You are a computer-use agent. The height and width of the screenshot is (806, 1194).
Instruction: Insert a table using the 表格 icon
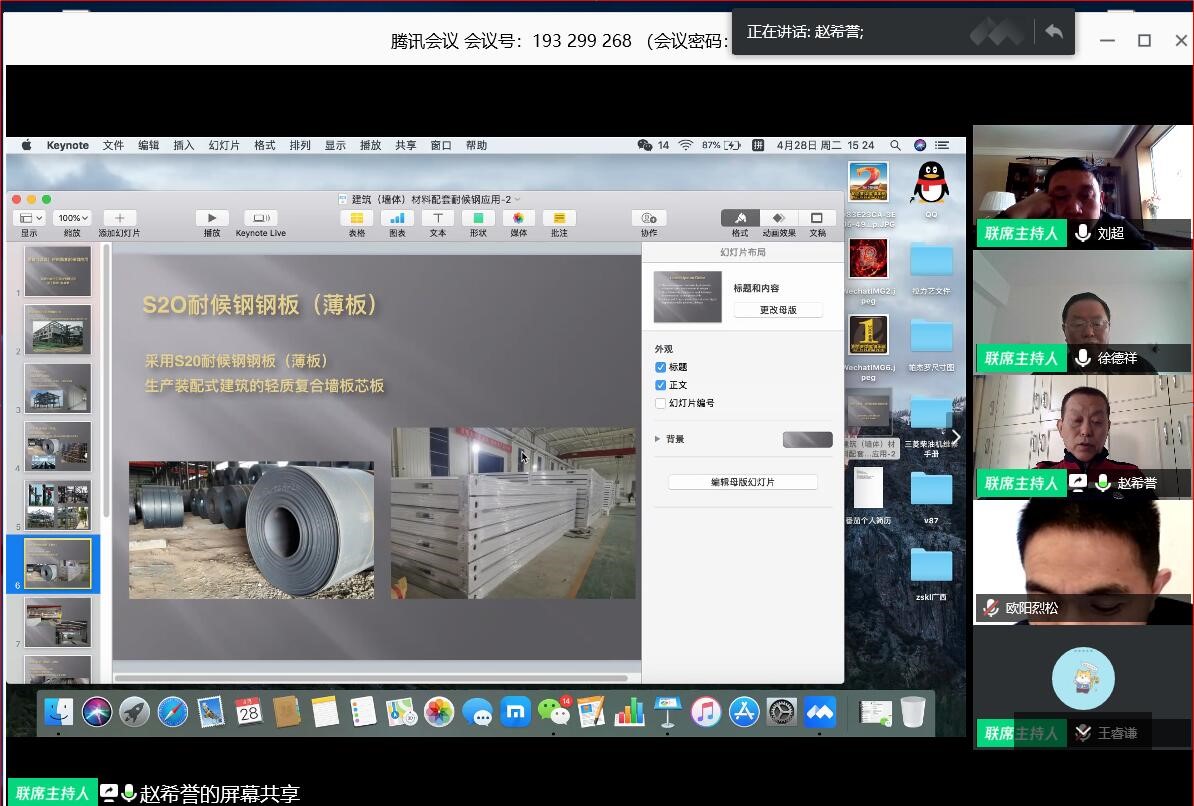(357, 218)
